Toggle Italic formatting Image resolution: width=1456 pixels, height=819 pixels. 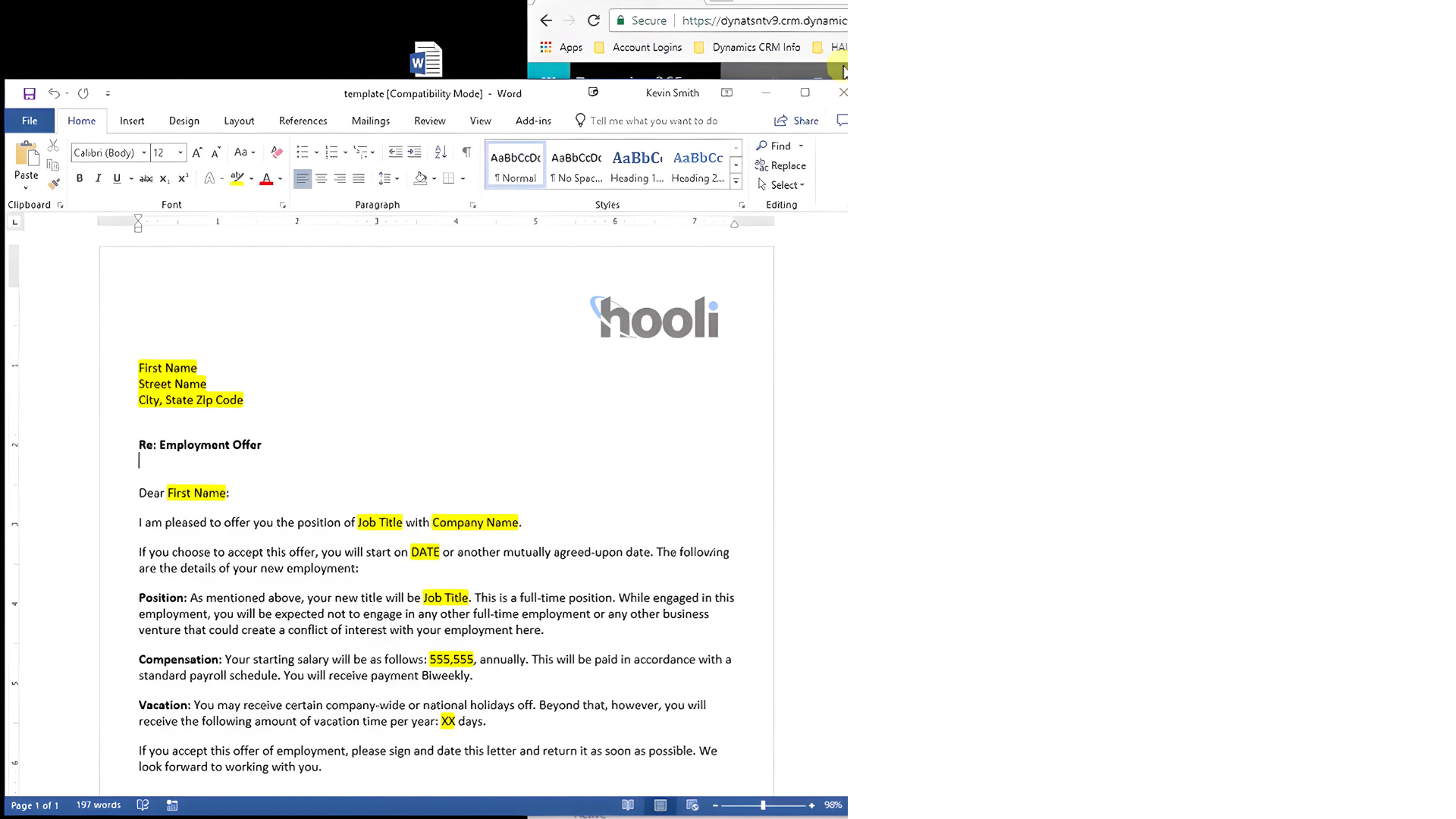pos(98,178)
